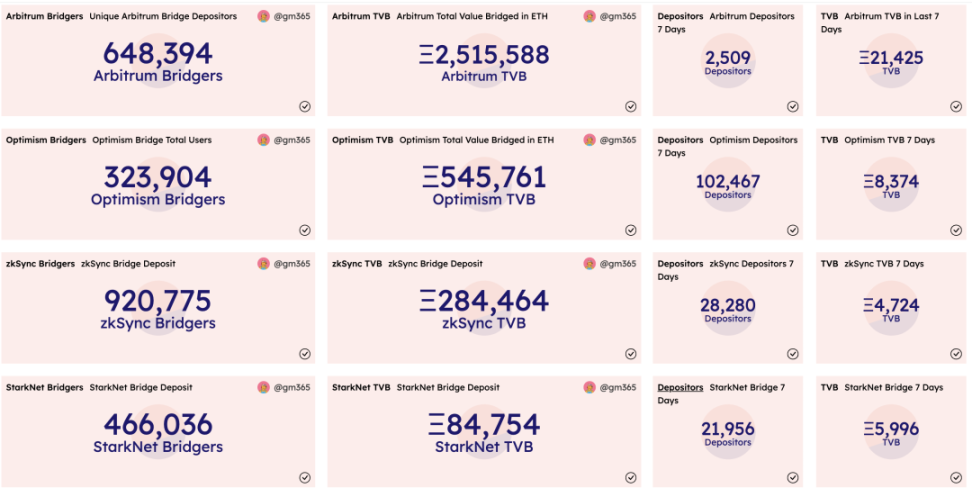
Task: Click the checkmark on StarkNet Bridge 7 Days TVB card
Action: pos(956,477)
